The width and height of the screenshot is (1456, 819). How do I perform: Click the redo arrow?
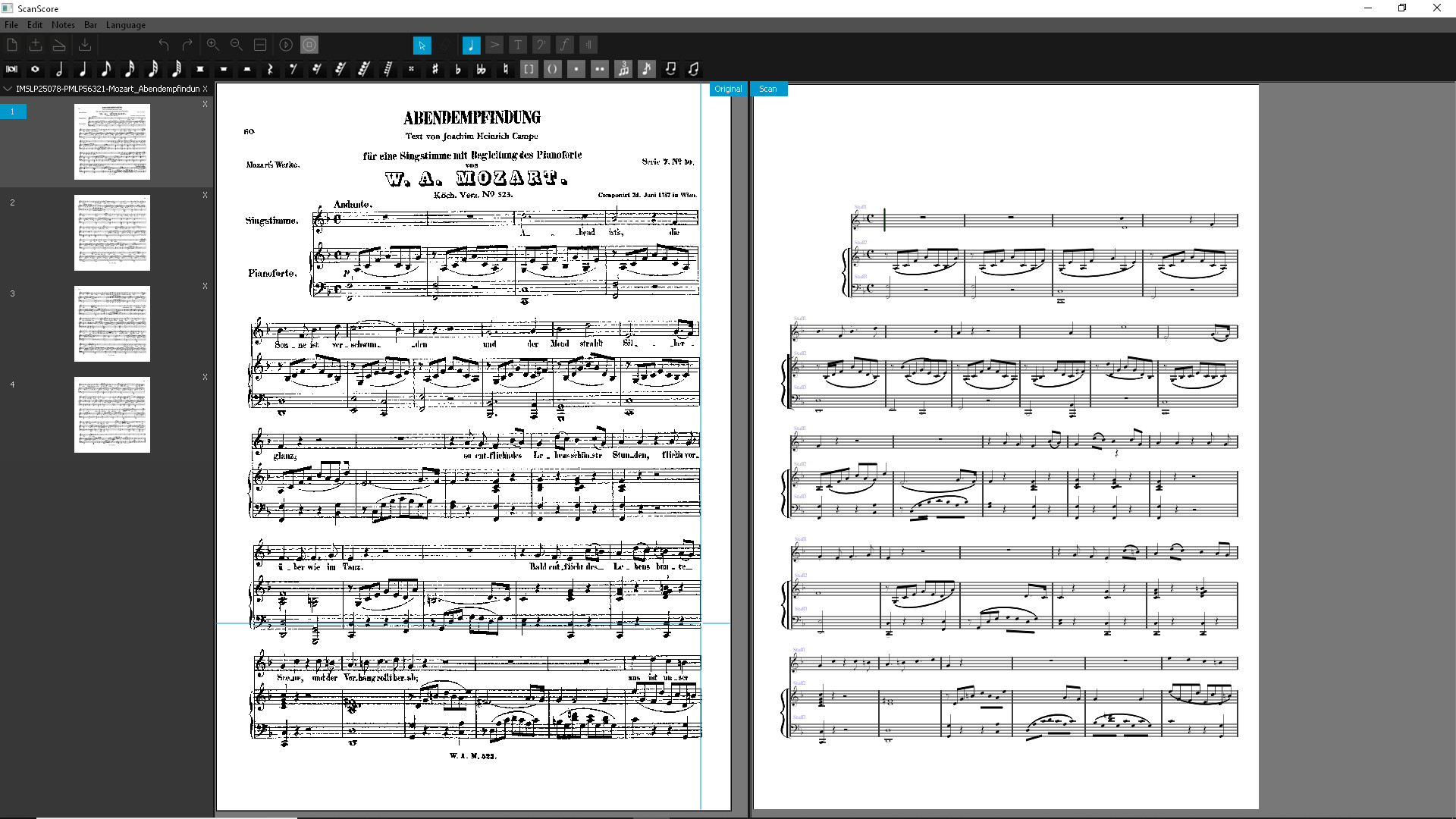coord(187,45)
